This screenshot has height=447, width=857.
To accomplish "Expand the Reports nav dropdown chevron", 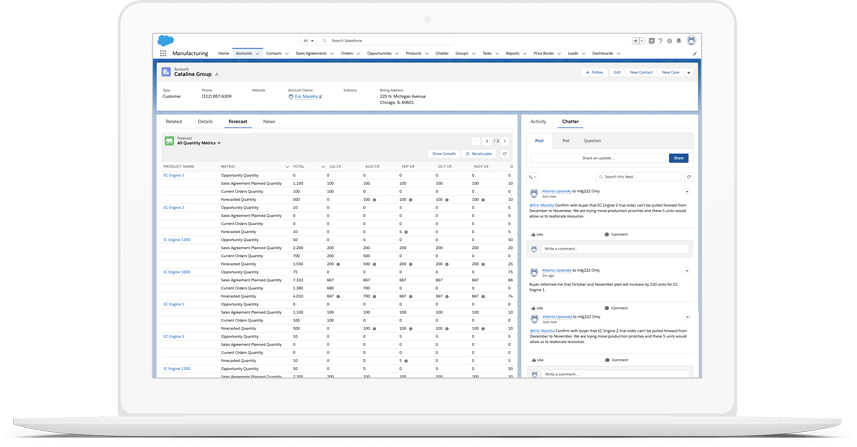I will tap(525, 54).
